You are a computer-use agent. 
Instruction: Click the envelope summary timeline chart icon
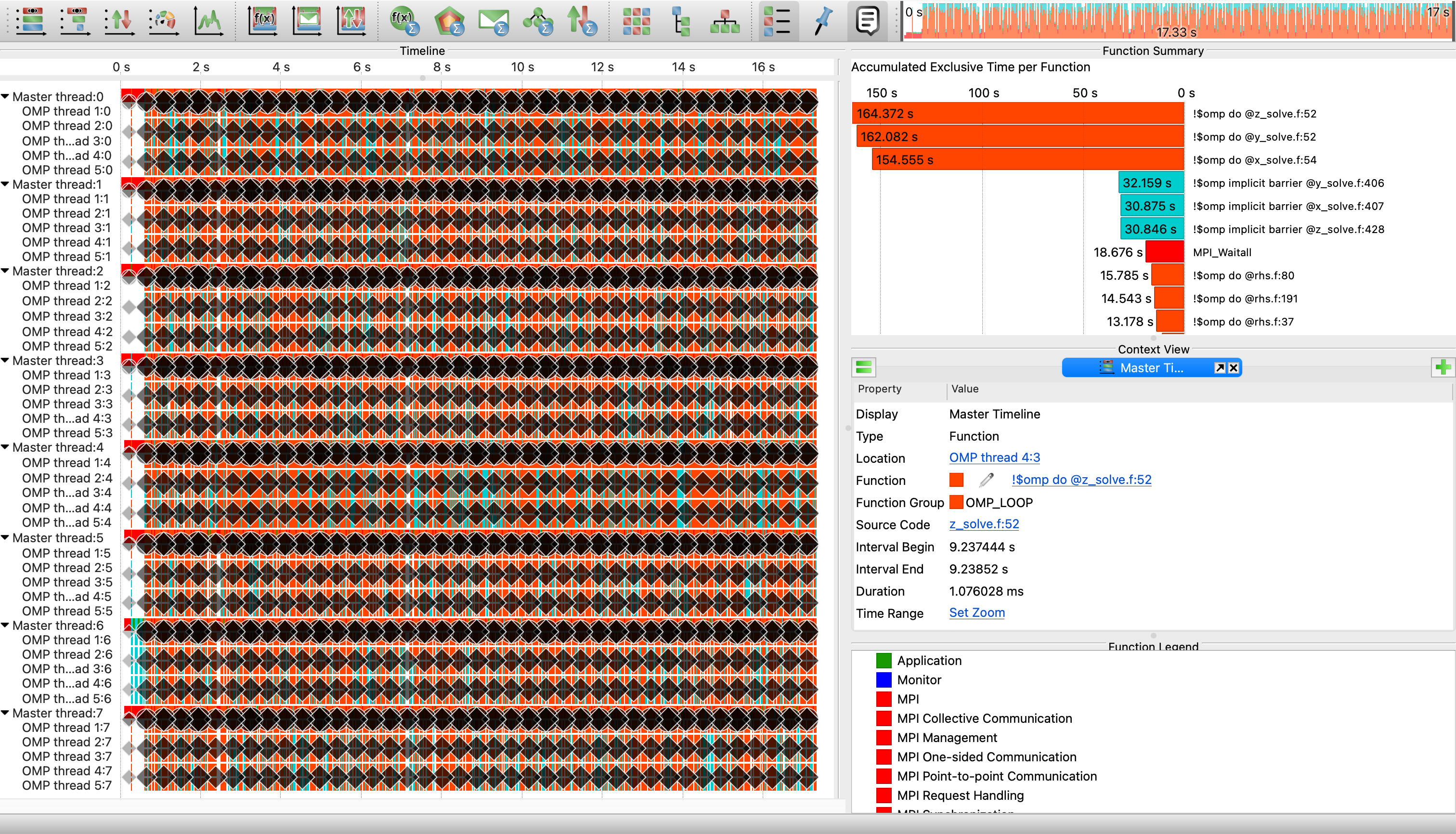click(x=308, y=21)
